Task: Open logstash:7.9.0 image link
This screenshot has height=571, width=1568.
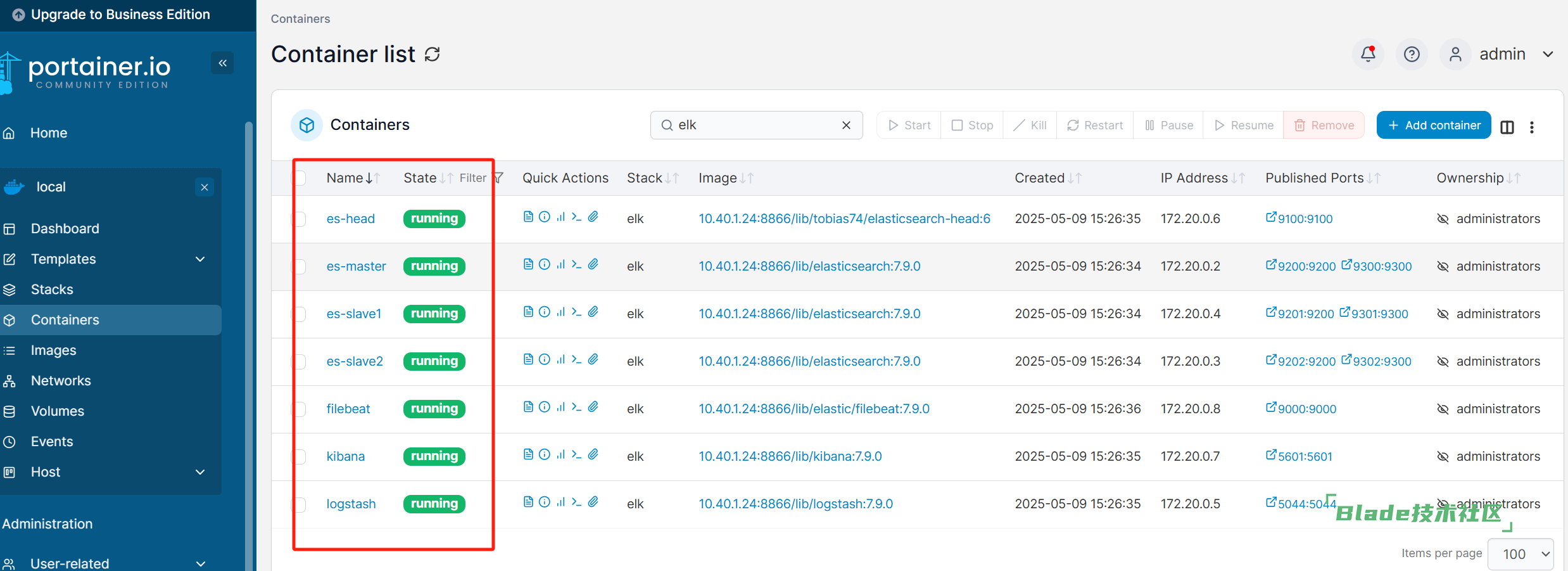Action: tap(796, 504)
